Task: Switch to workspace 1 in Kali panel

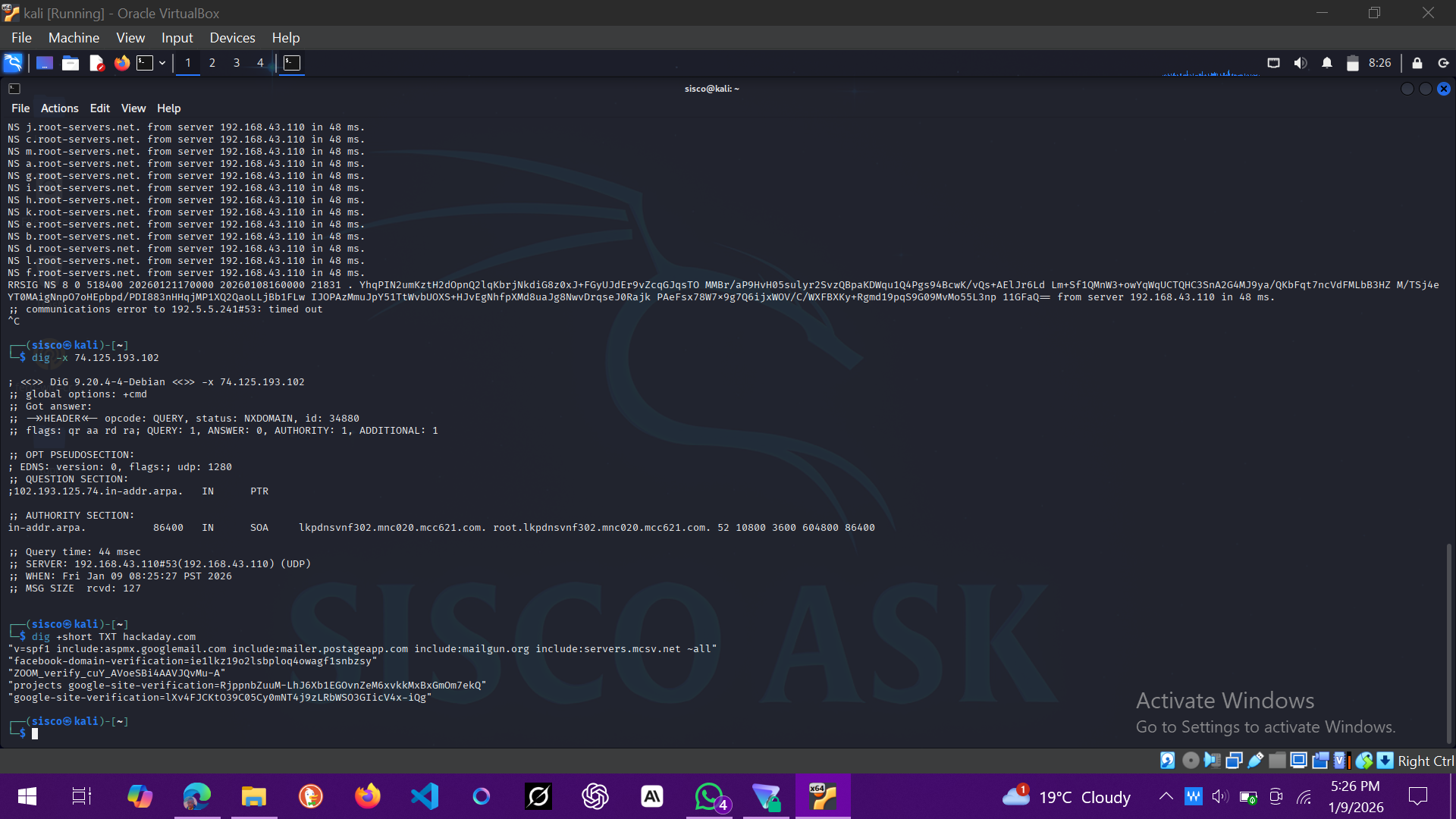Action: (x=188, y=63)
